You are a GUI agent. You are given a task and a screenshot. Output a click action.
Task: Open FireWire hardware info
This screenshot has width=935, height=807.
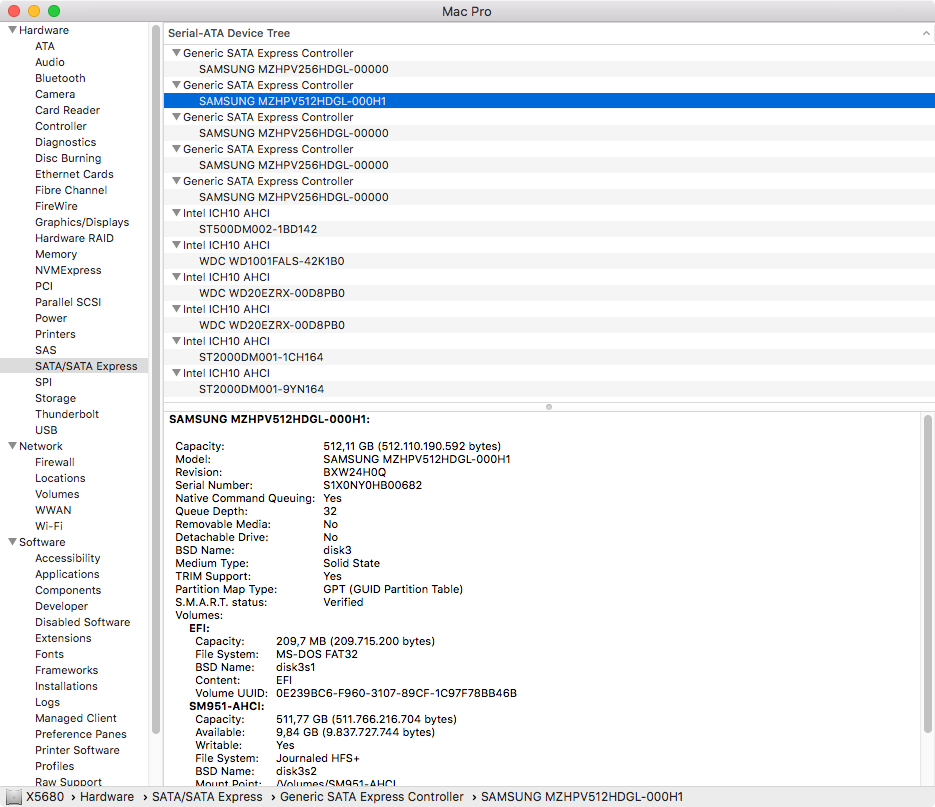click(x=56, y=206)
